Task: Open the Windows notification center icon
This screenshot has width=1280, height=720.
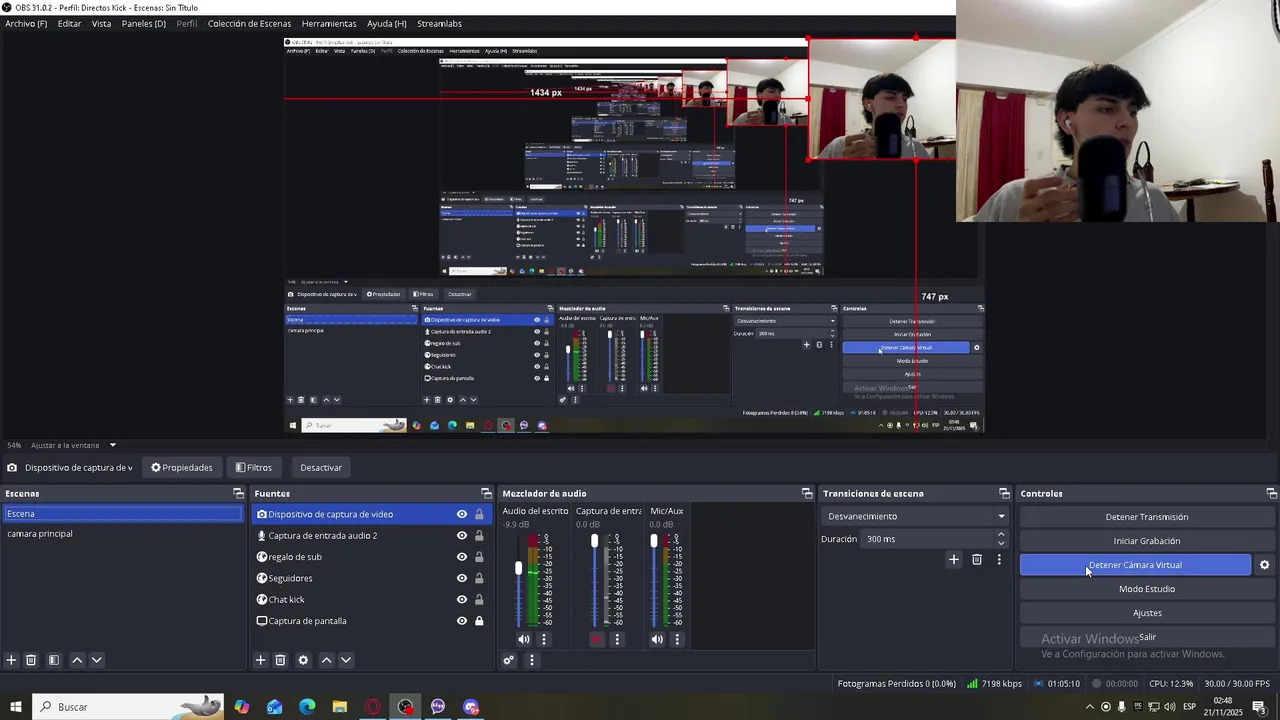Action: 1259,707
